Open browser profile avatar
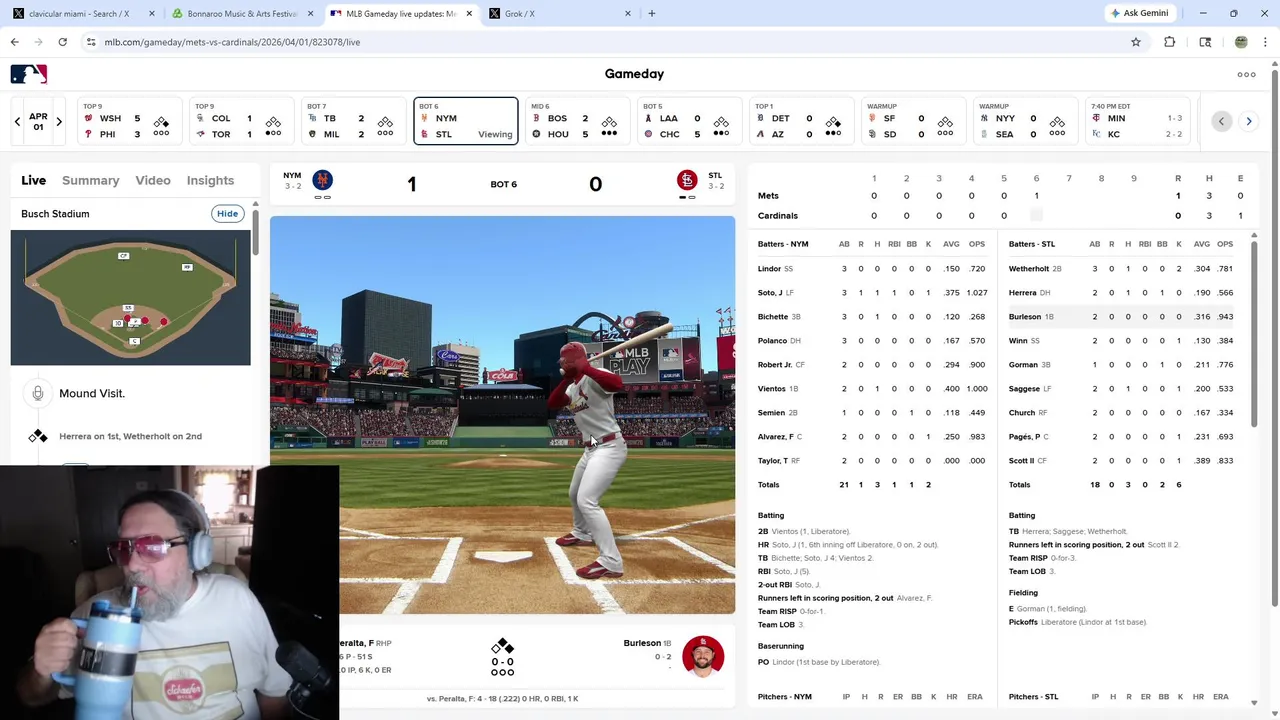 pos(1241,42)
